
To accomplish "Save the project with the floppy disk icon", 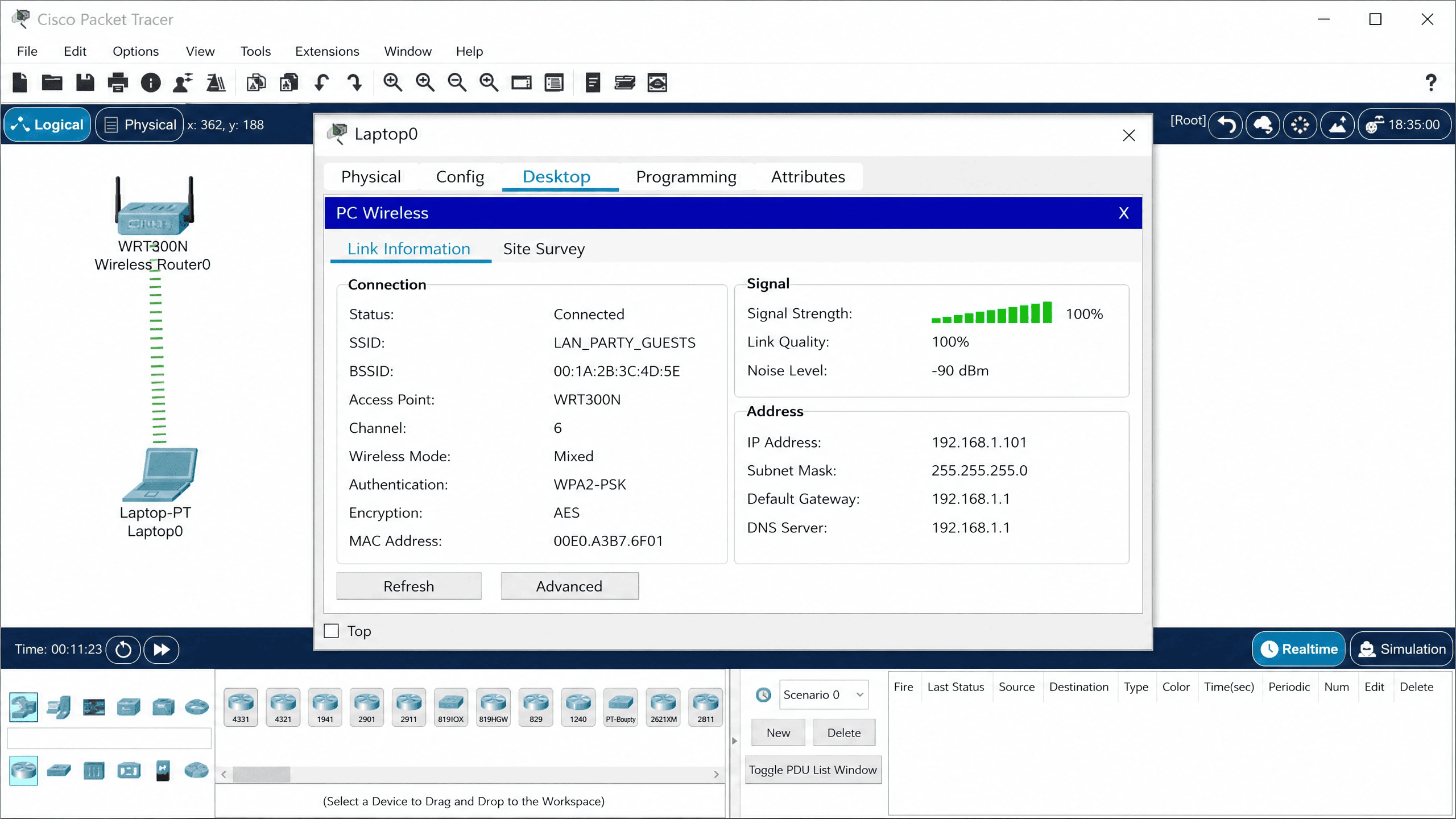I will 85,83.
